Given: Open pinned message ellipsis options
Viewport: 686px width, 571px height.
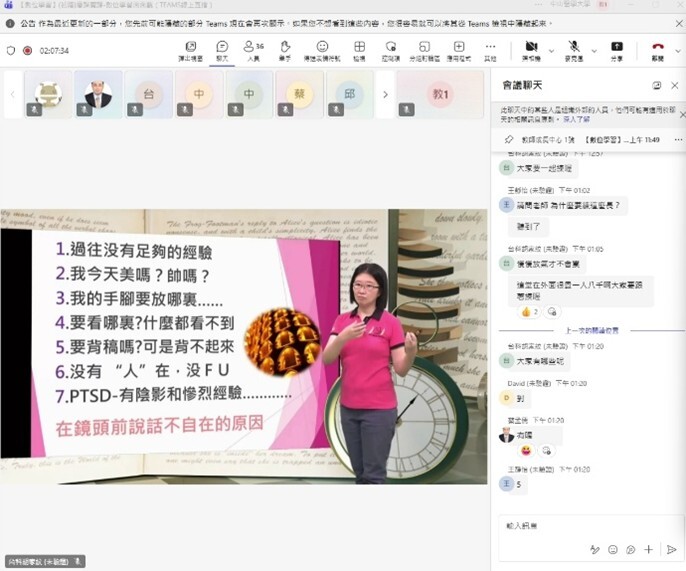Looking at the screenshot, I should (674, 141).
